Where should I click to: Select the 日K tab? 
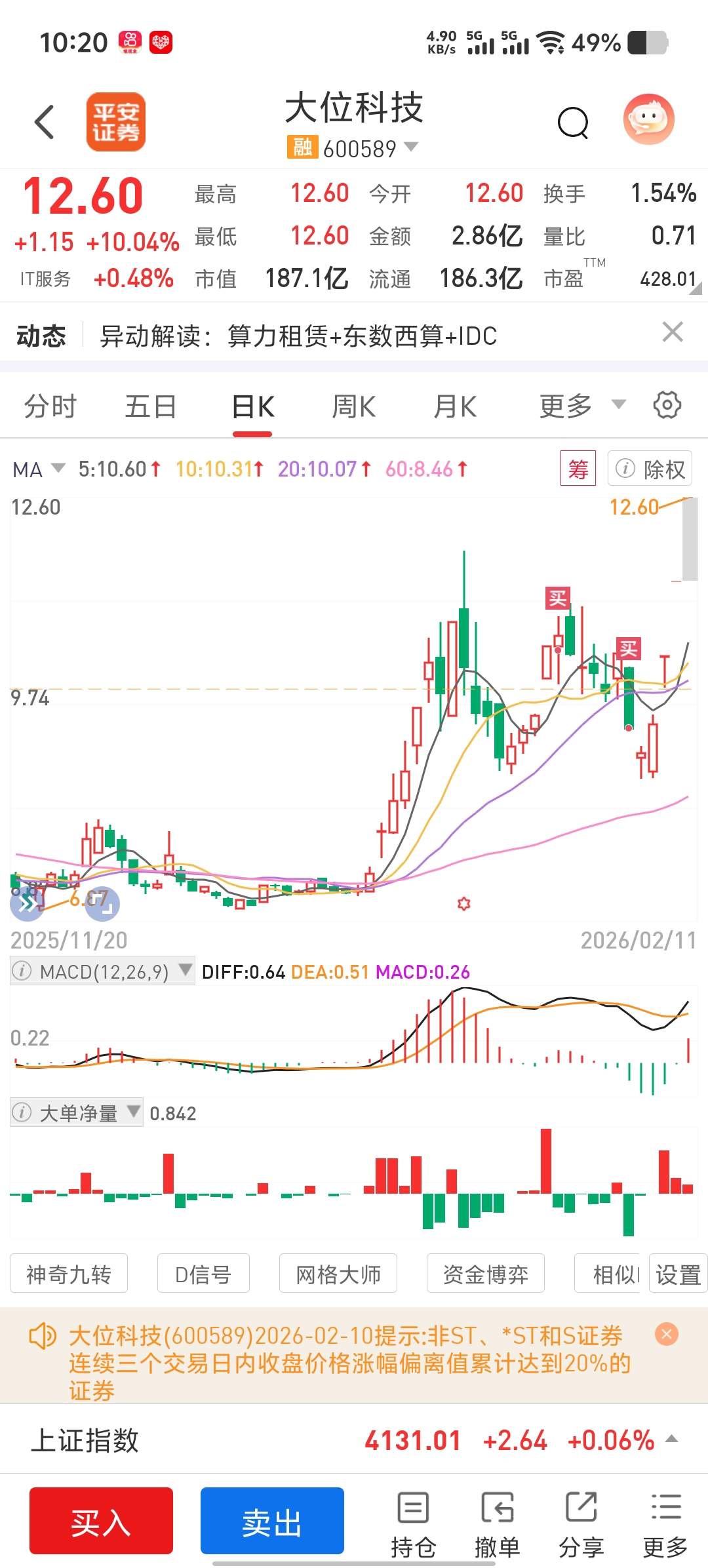click(252, 406)
